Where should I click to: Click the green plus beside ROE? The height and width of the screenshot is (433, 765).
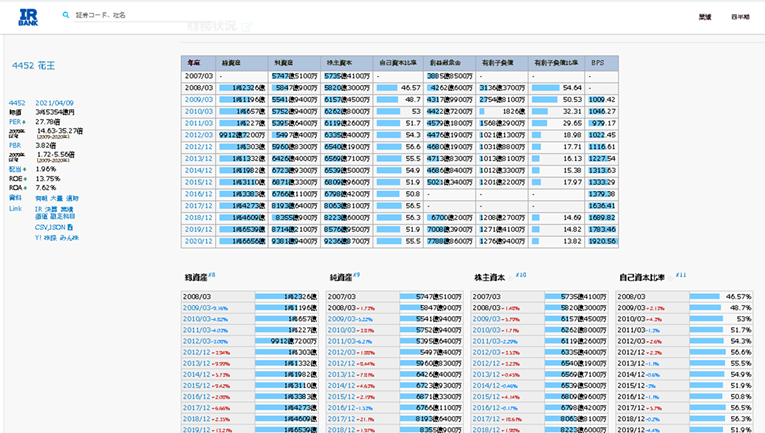click(x=25, y=179)
